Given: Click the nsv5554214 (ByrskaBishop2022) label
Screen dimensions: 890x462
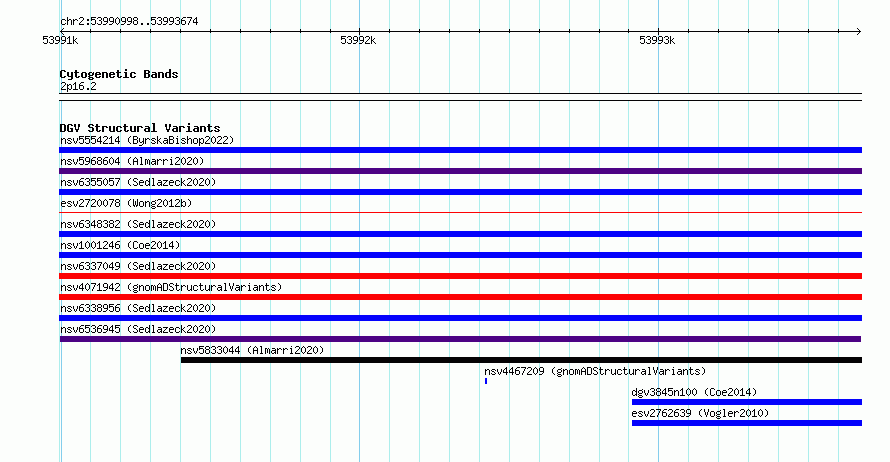Looking at the screenshot, I should [x=147, y=140].
